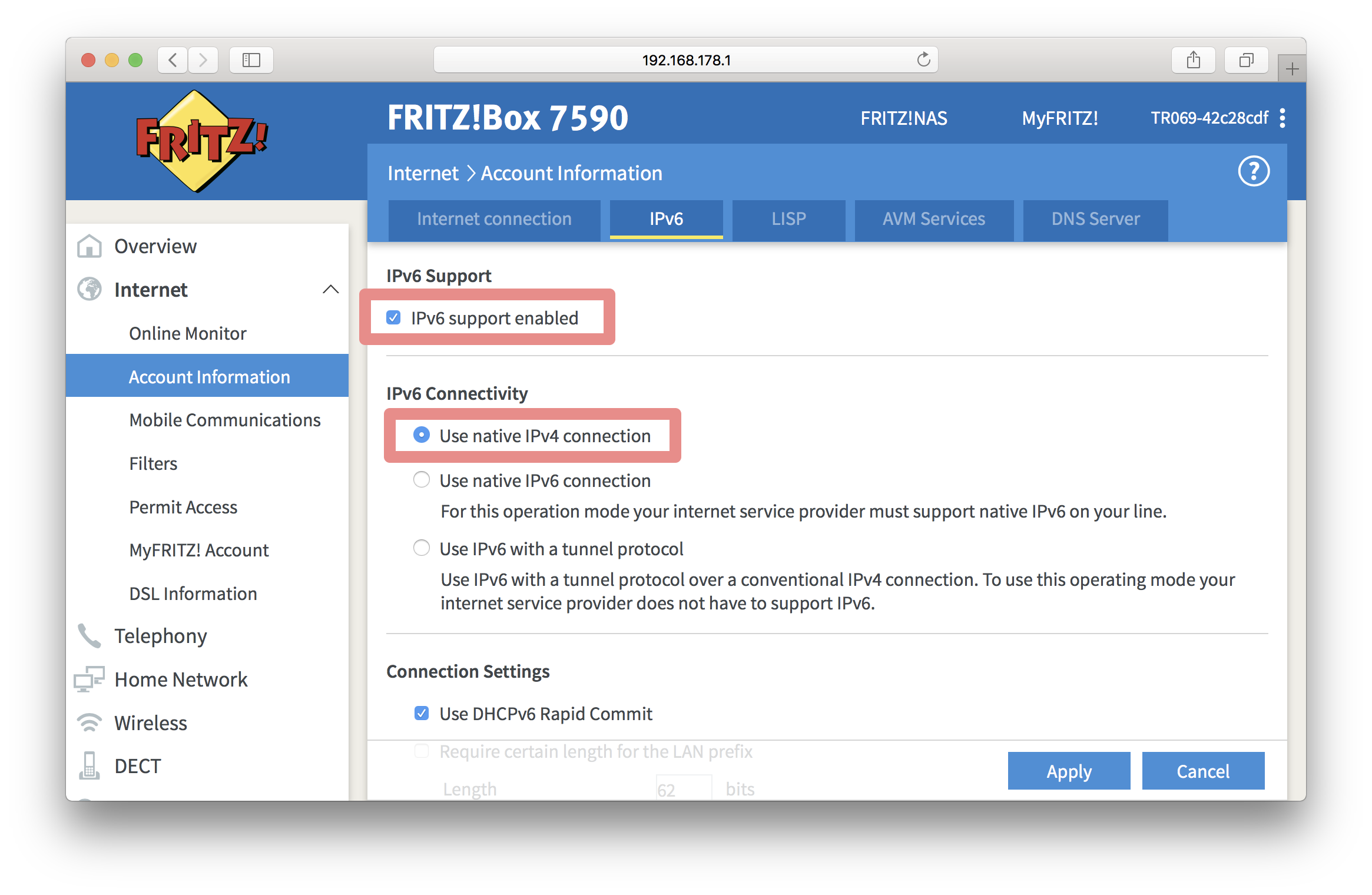This screenshot has height=895, width=1372.
Task: Select Use native IPv4 connection
Action: tap(422, 435)
